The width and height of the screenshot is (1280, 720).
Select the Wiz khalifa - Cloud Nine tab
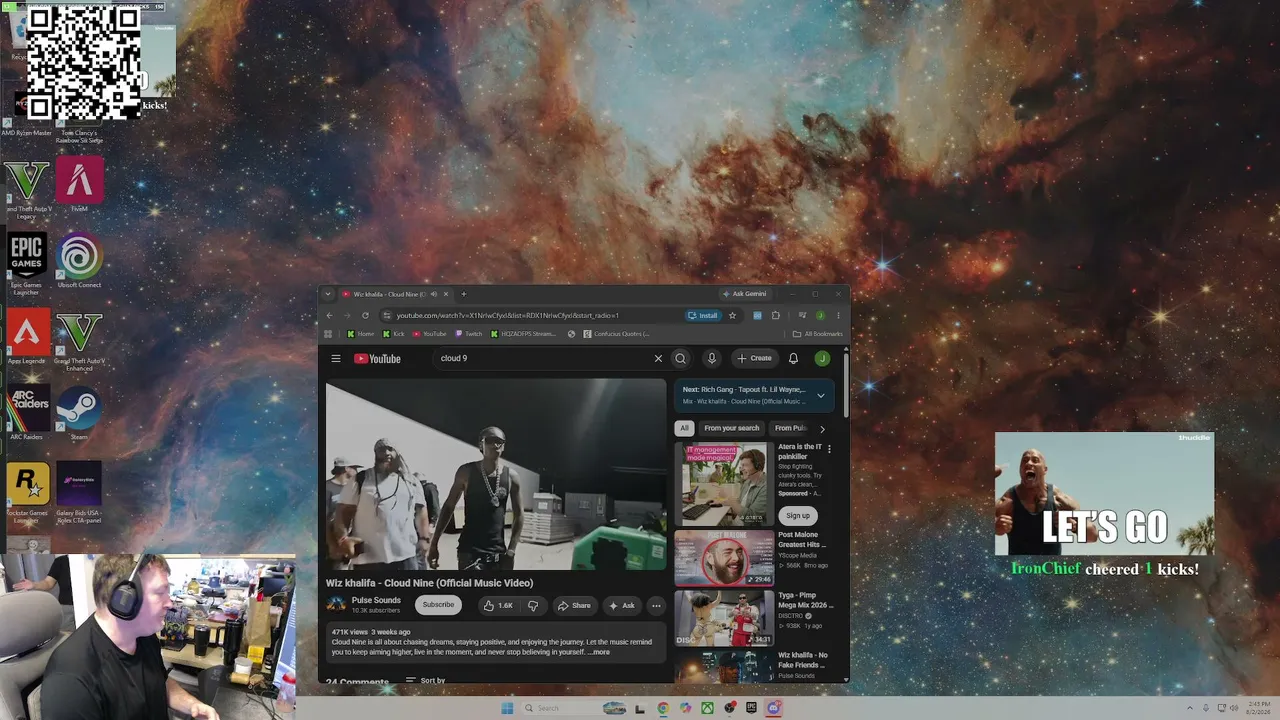pos(389,294)
